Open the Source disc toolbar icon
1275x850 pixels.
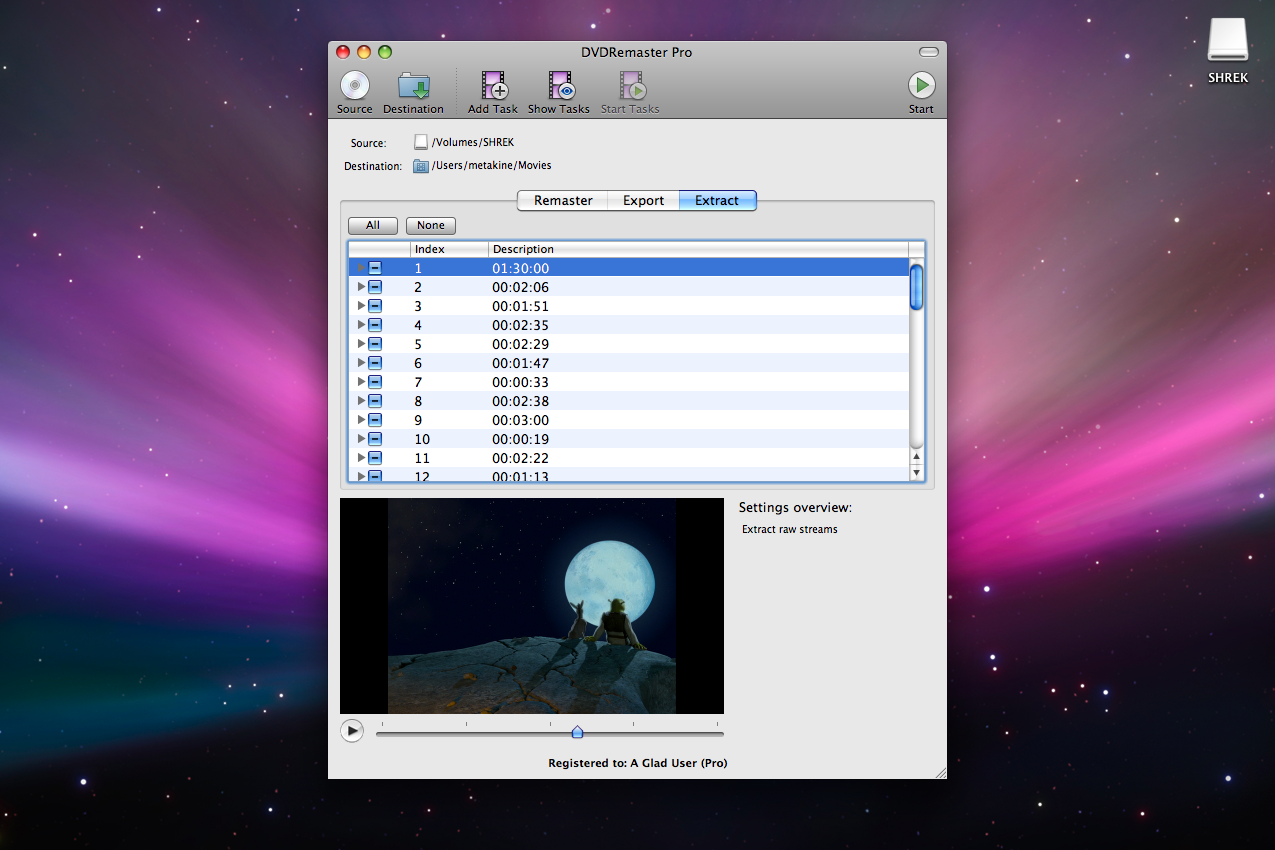click(x=354, y=86)
